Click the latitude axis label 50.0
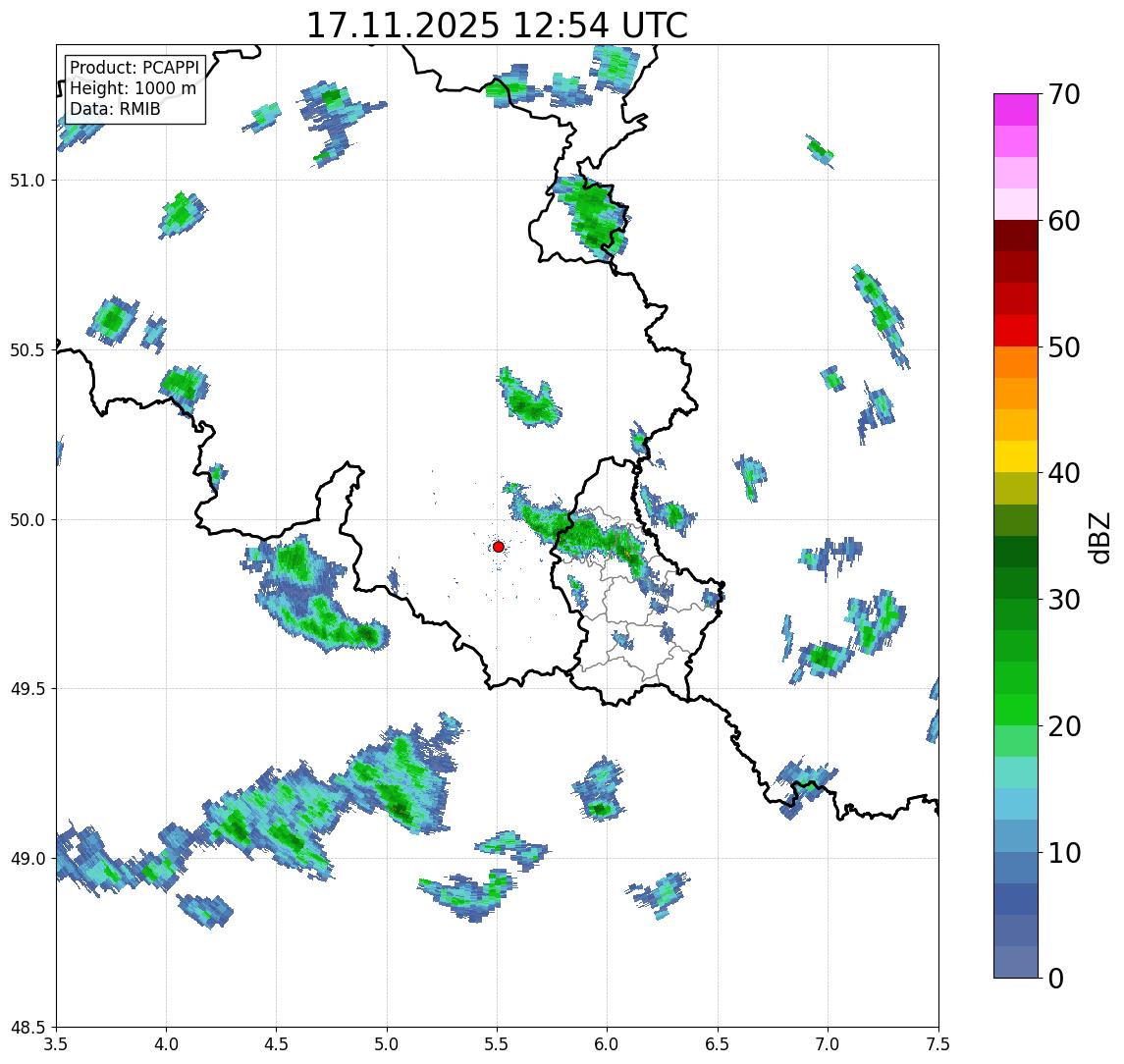Viewport: 1124px width, 1064px height. pyautogui.click(x=27, y=520)
